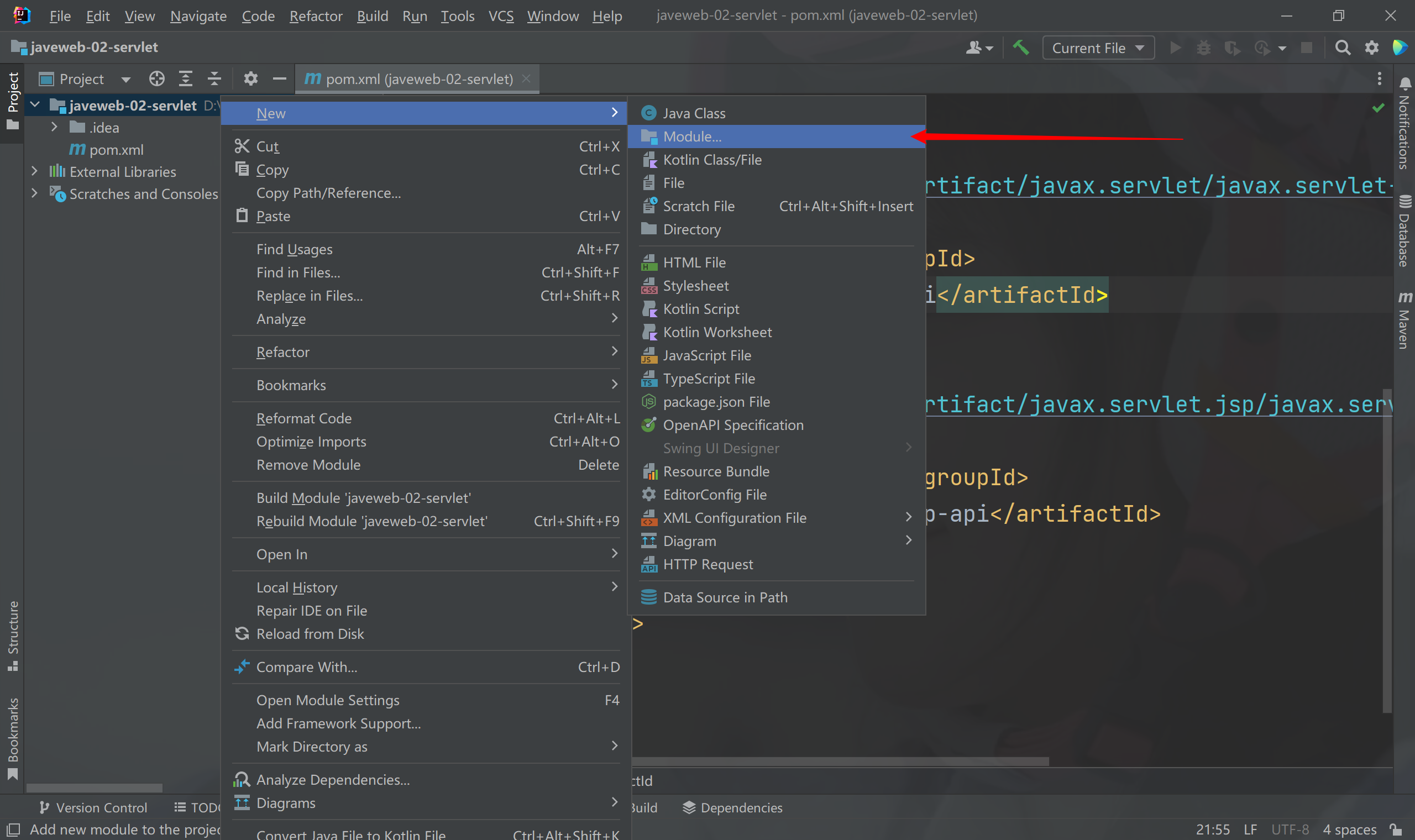The height and width of the screenshot is (840, 1415).
Task: Expand the Scratches and Consoles node
Action: pyautogui.click(x=34, y=193)
